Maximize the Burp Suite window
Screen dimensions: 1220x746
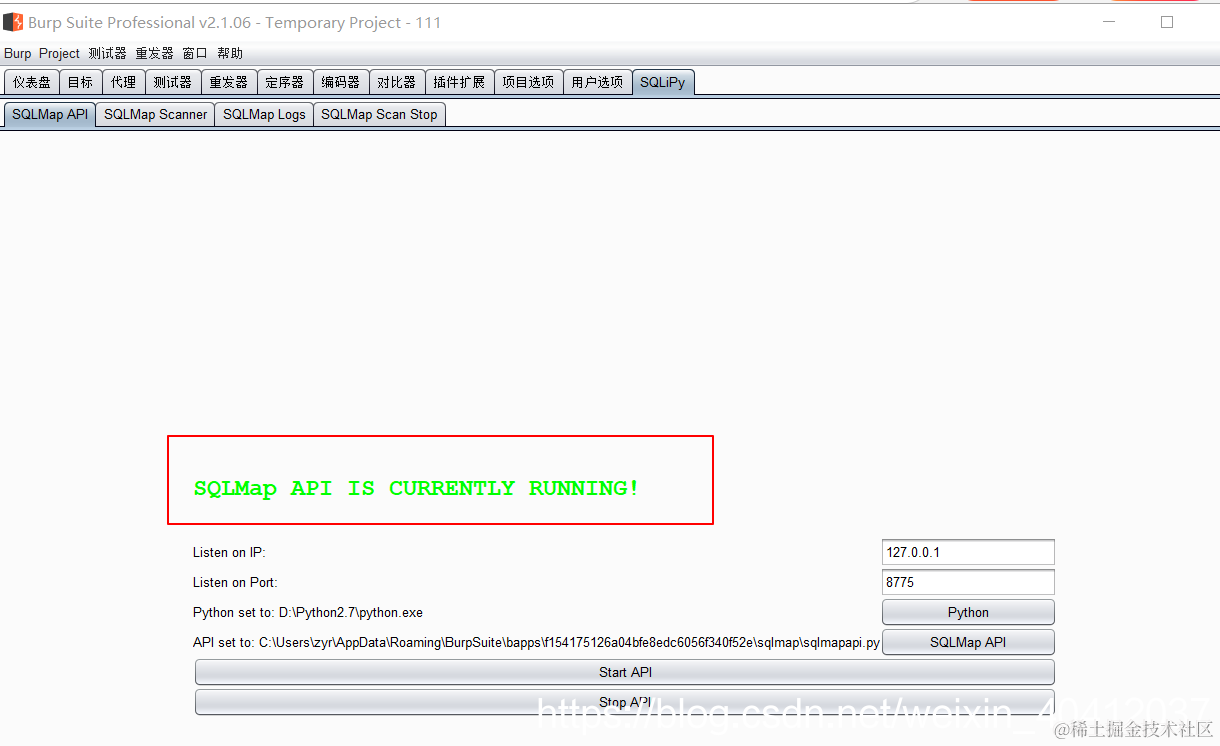[x=1166, y=22]
